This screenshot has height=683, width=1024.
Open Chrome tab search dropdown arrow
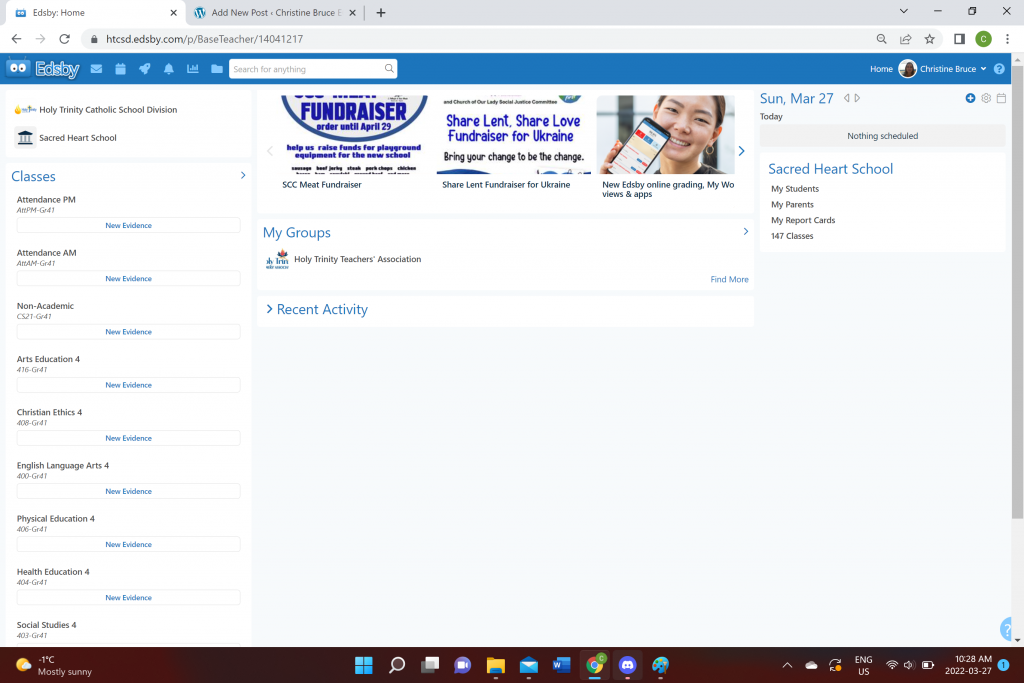pos(903,11)
